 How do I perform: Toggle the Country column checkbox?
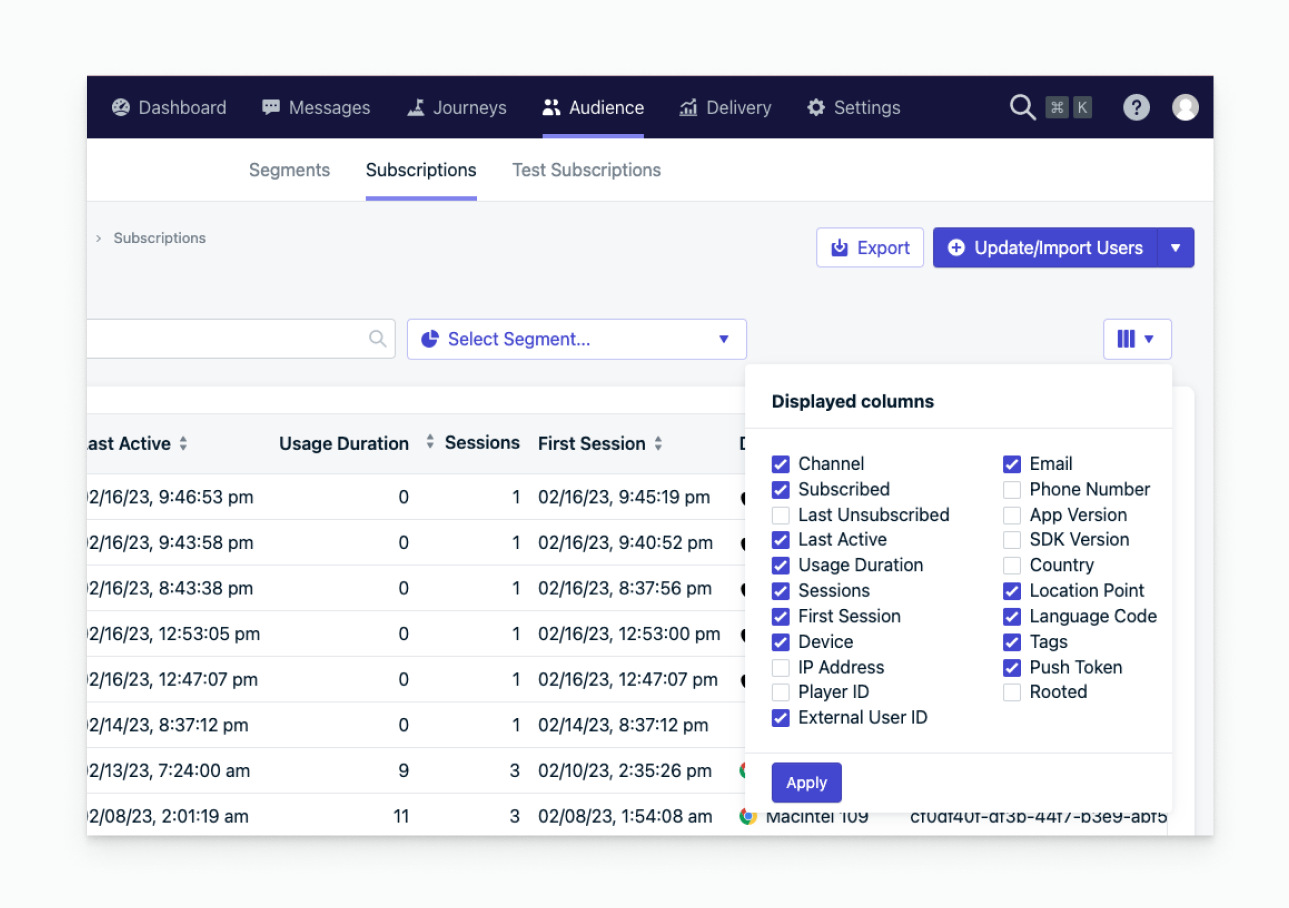tap(1012, 566)
